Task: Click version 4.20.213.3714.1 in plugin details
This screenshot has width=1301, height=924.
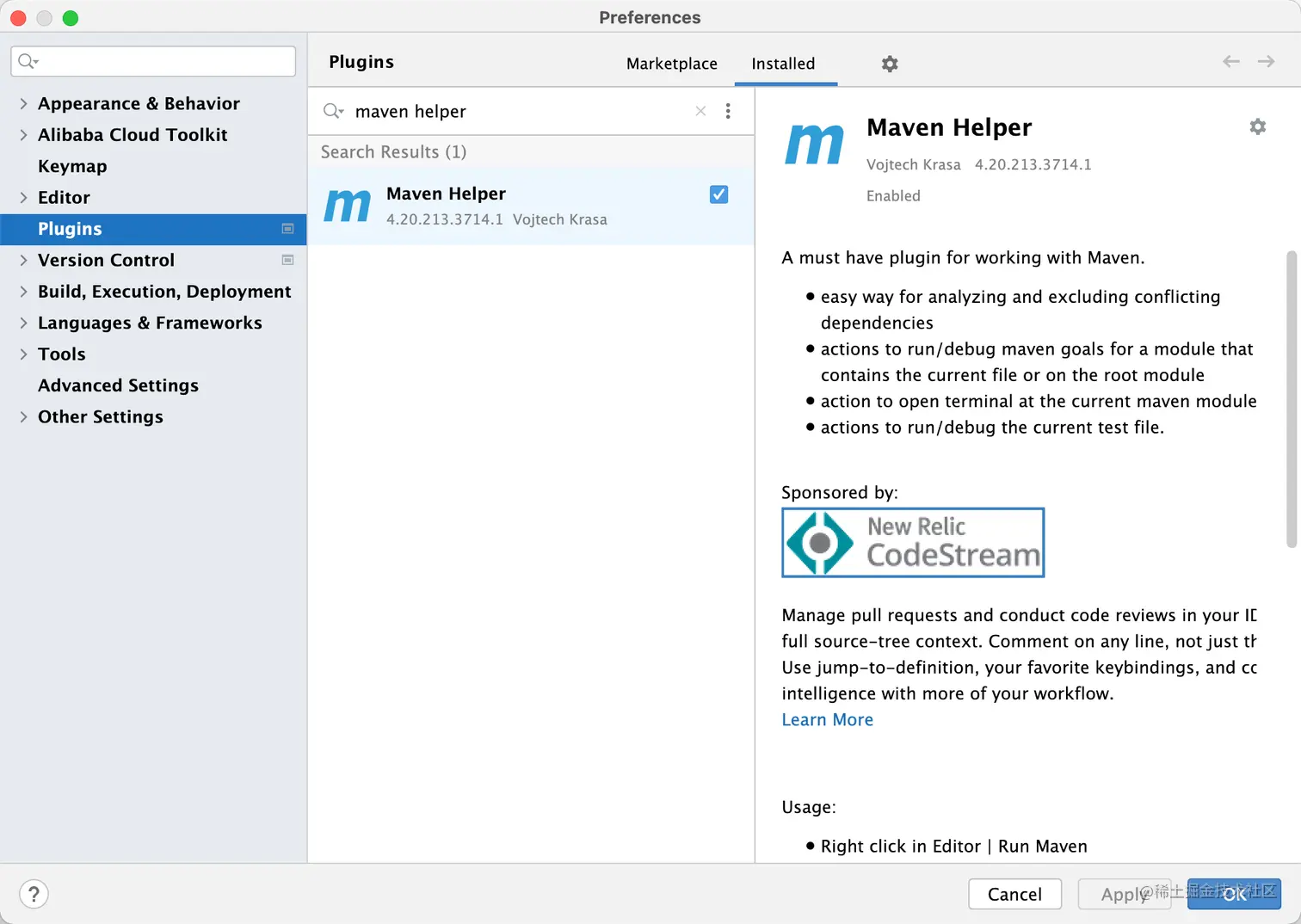Action: tap(1033, 164)
